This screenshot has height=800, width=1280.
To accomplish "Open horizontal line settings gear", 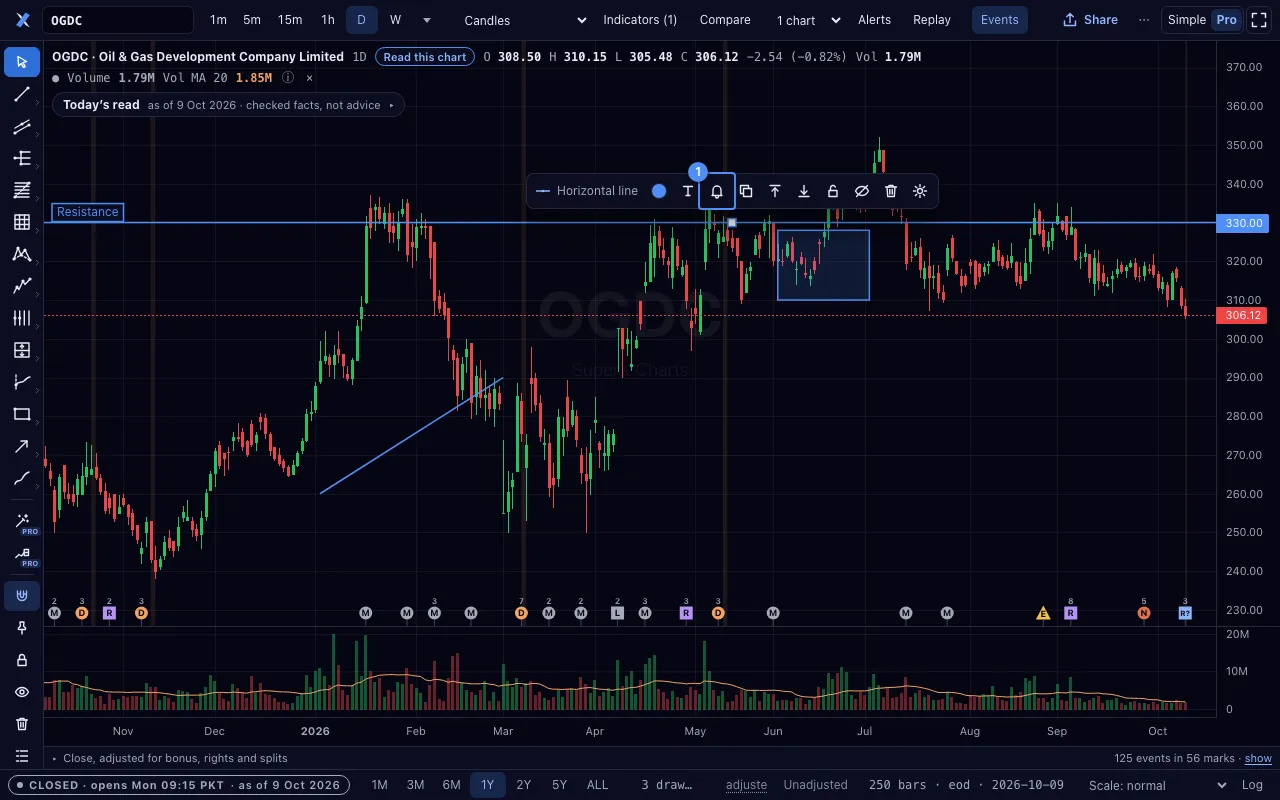I will (920, 191).
